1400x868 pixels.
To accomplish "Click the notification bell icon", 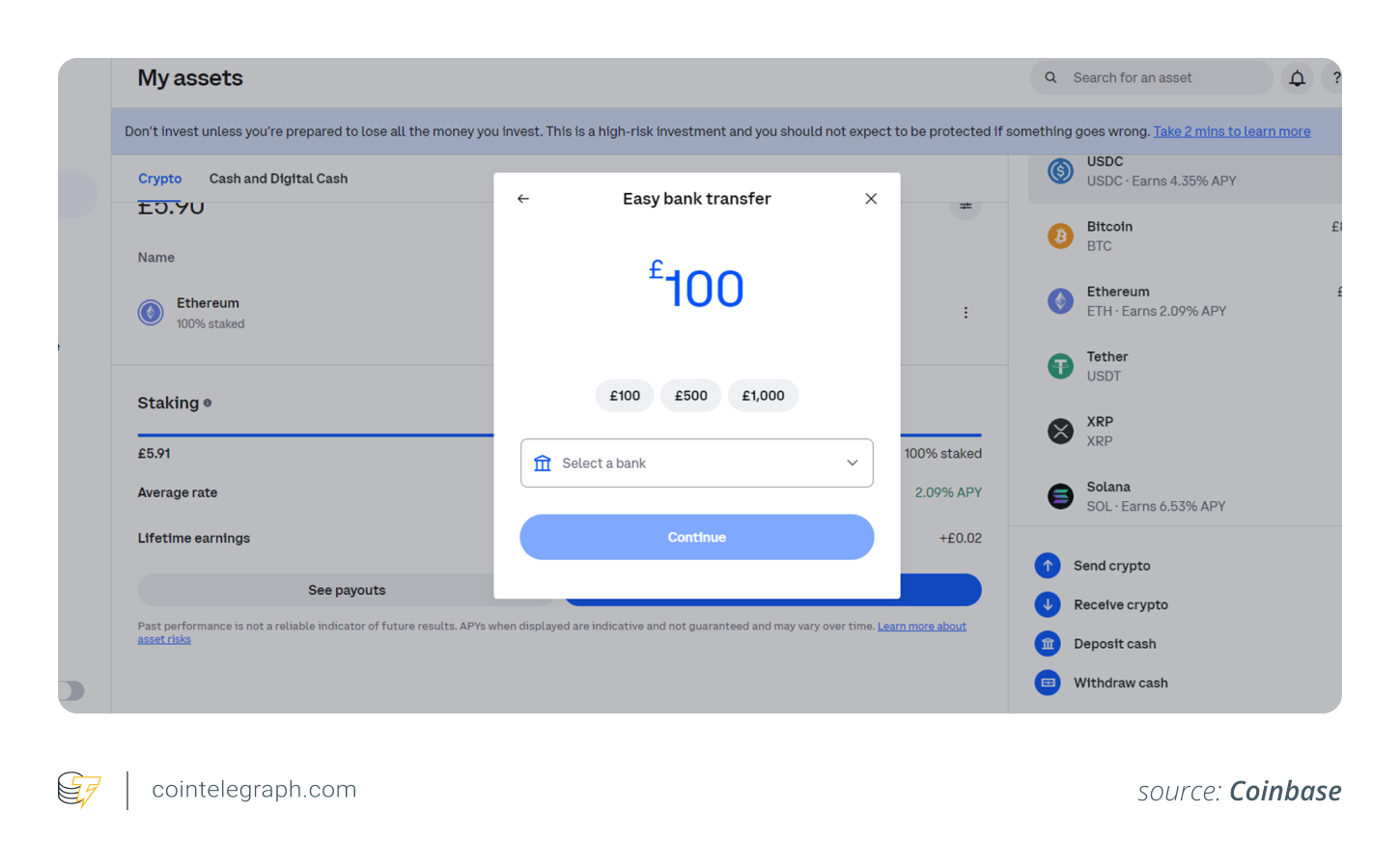I will click(1297, 78).
